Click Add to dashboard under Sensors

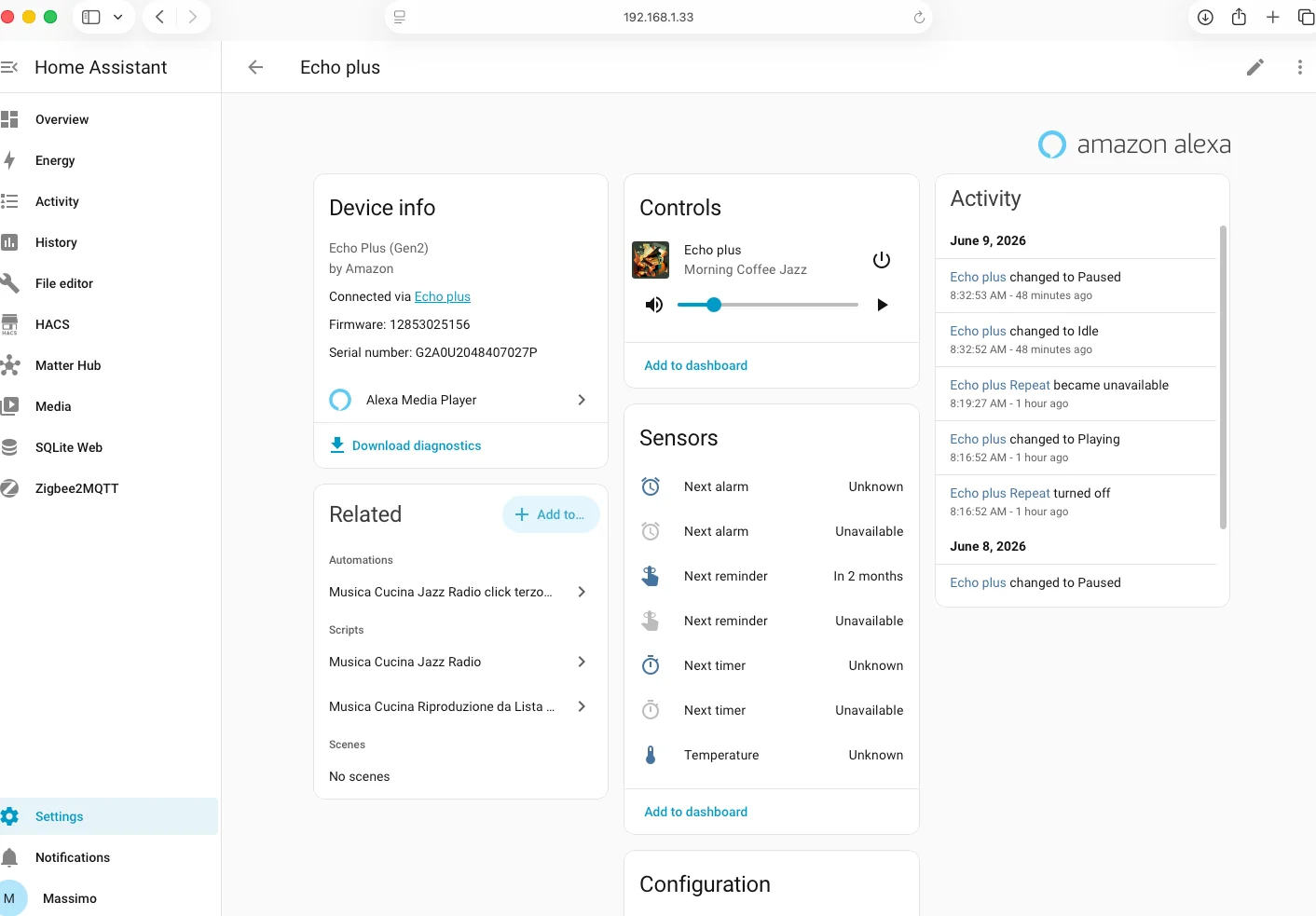tap(695, 812)
